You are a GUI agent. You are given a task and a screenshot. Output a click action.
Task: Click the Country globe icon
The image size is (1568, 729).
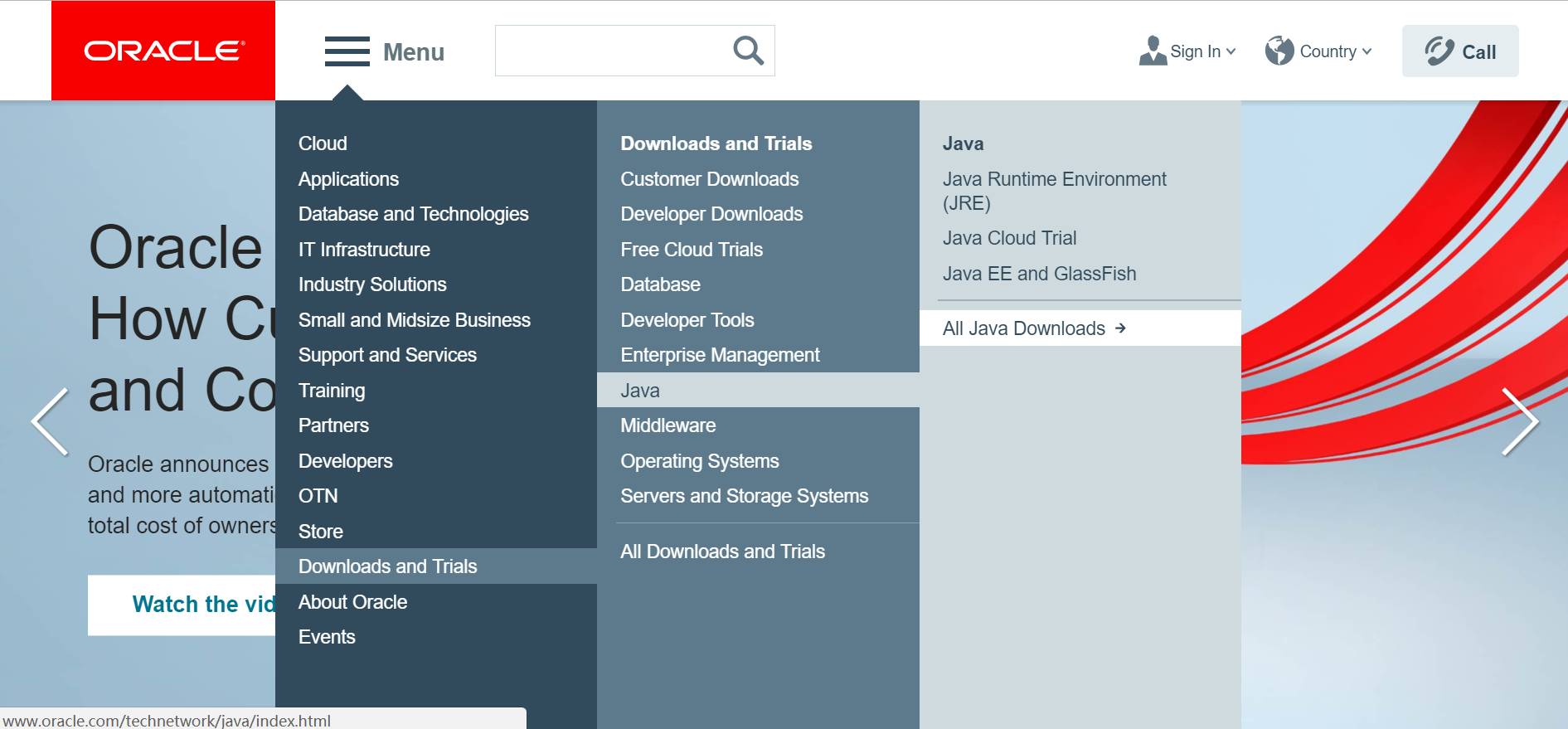point(1279,51)
